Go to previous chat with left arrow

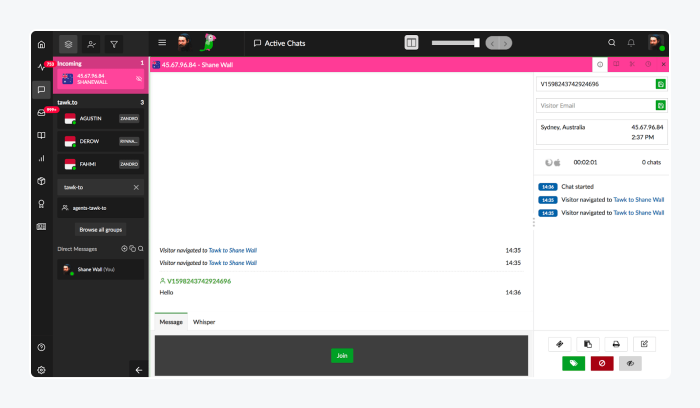tap(492, 43)
